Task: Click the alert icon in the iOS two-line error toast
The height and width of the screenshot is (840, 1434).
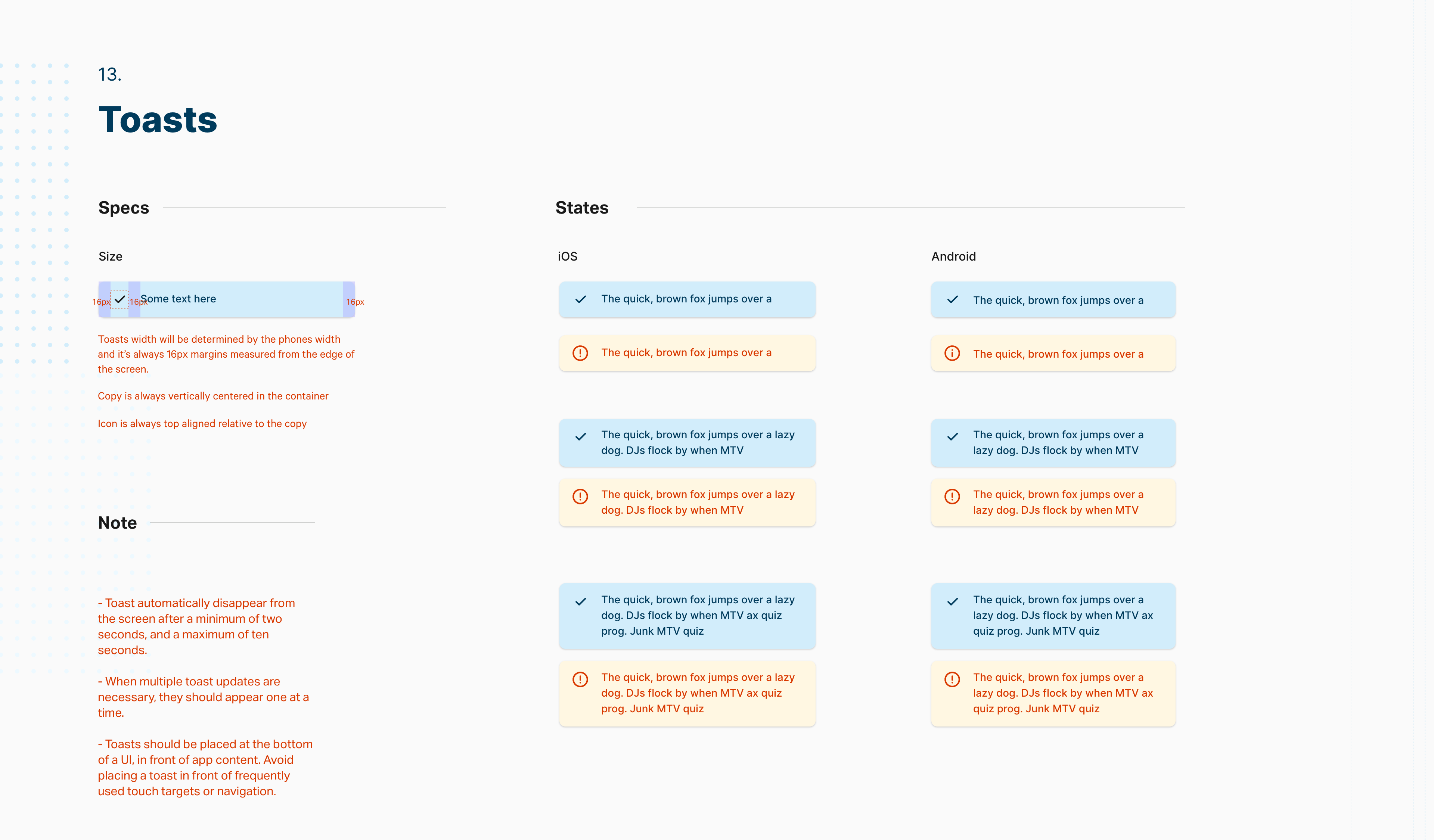Action: click(x=580, y=497)
